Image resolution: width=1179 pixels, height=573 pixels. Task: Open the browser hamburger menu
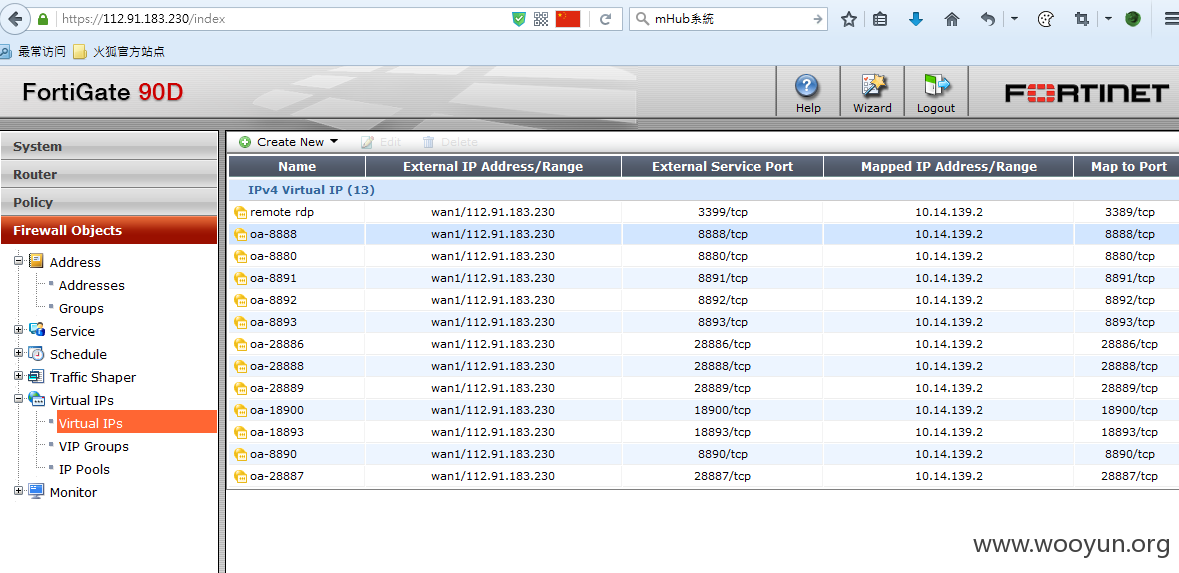(x=1169, y=20)
